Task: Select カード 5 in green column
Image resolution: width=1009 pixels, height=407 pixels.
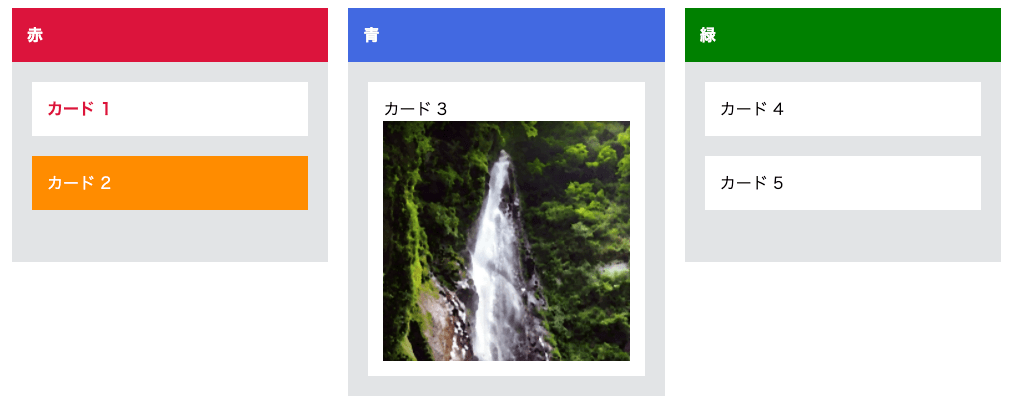Action: 843,183
